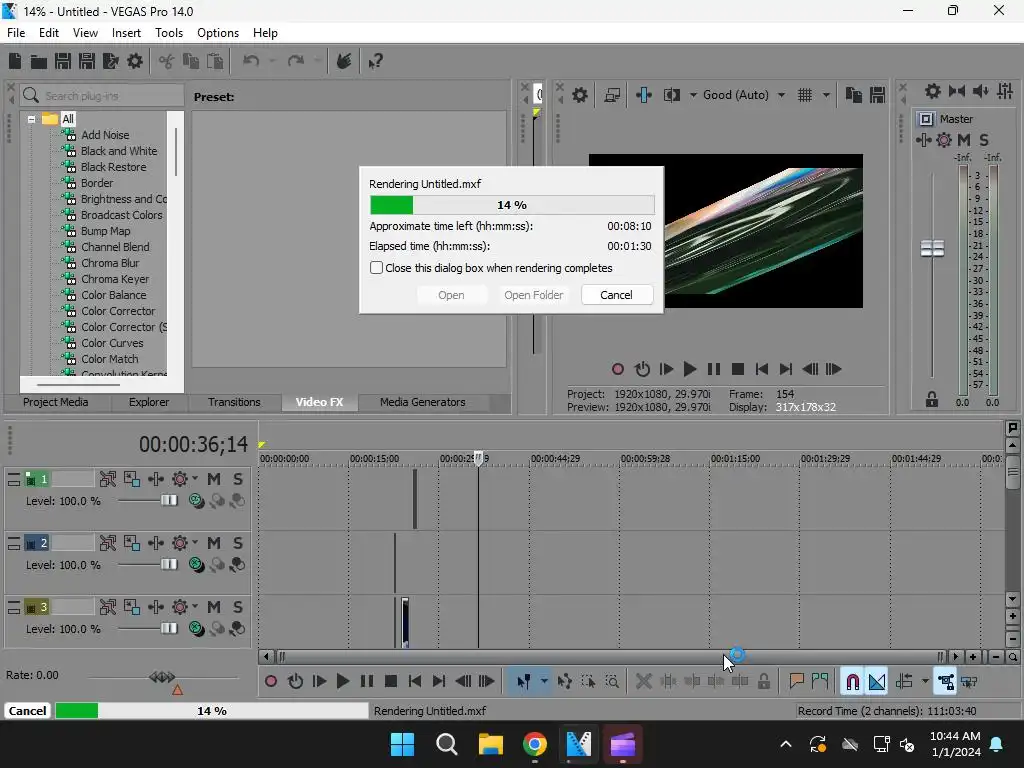1024x768 pixels.
Task: Select the Color Curves plug-in
Action: [x=112, y=343]
